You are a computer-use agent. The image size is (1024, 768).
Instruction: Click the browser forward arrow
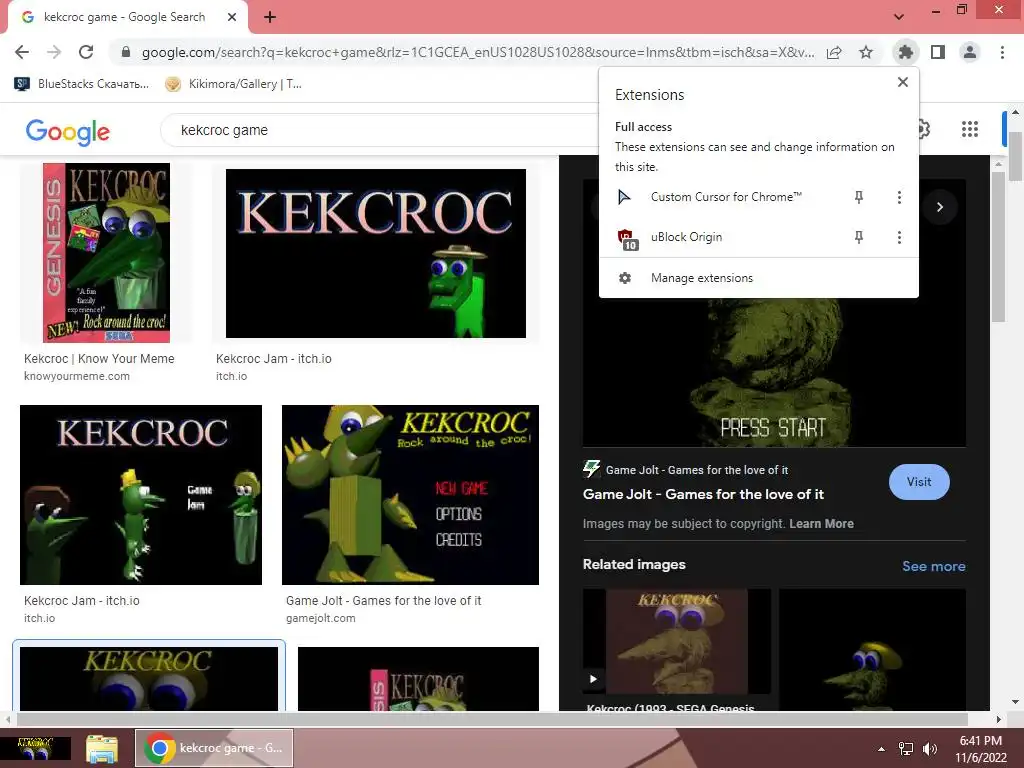point(54,52)
